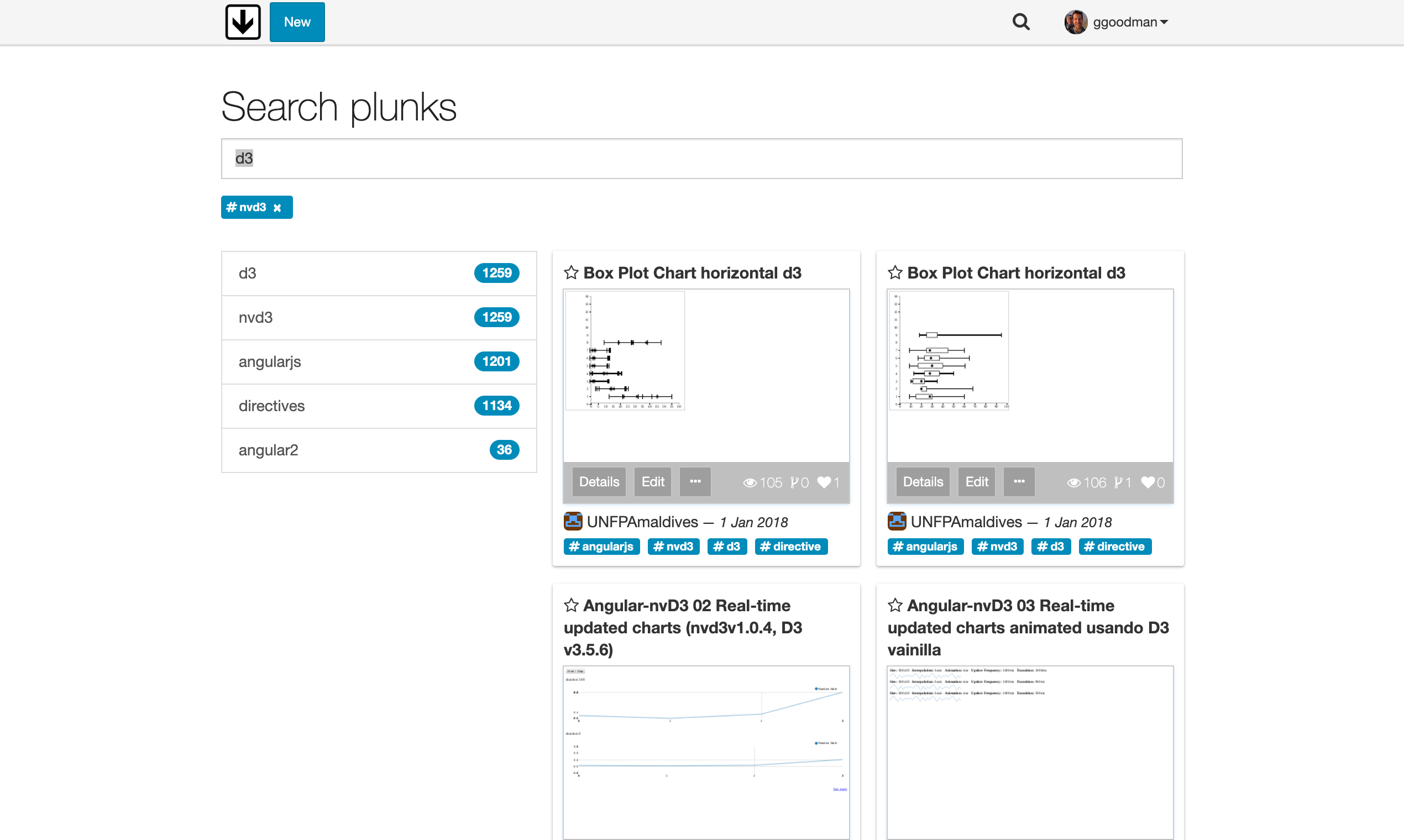
Task: Like the first plunk via heart icon
Action: click(x=824, y=482)
